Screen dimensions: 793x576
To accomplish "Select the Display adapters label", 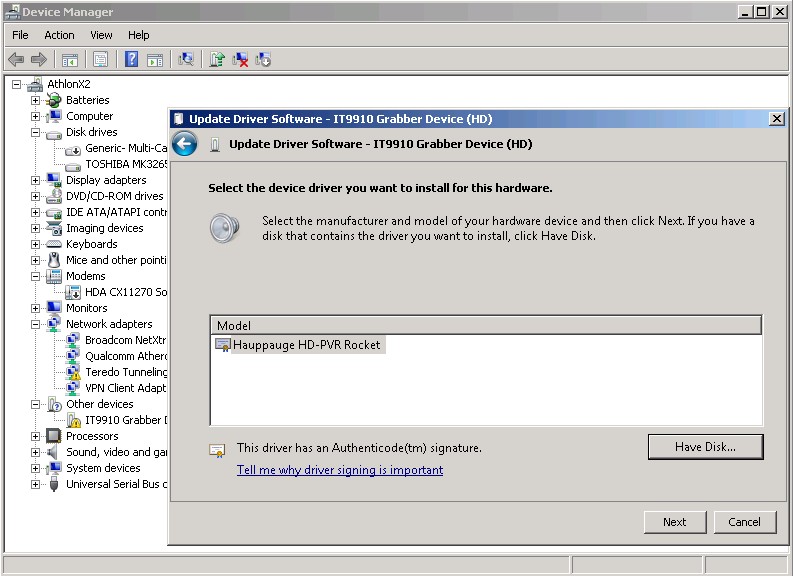I will [x=106, y=180].
